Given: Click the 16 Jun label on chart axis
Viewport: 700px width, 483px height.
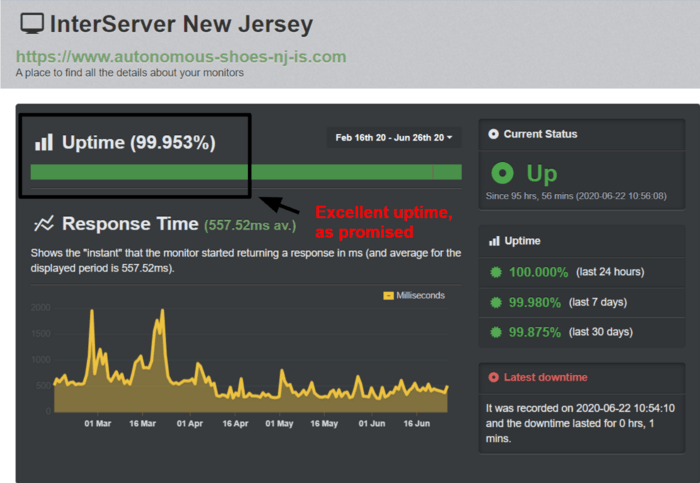Looking at the screenshot, I should point(417,423).
